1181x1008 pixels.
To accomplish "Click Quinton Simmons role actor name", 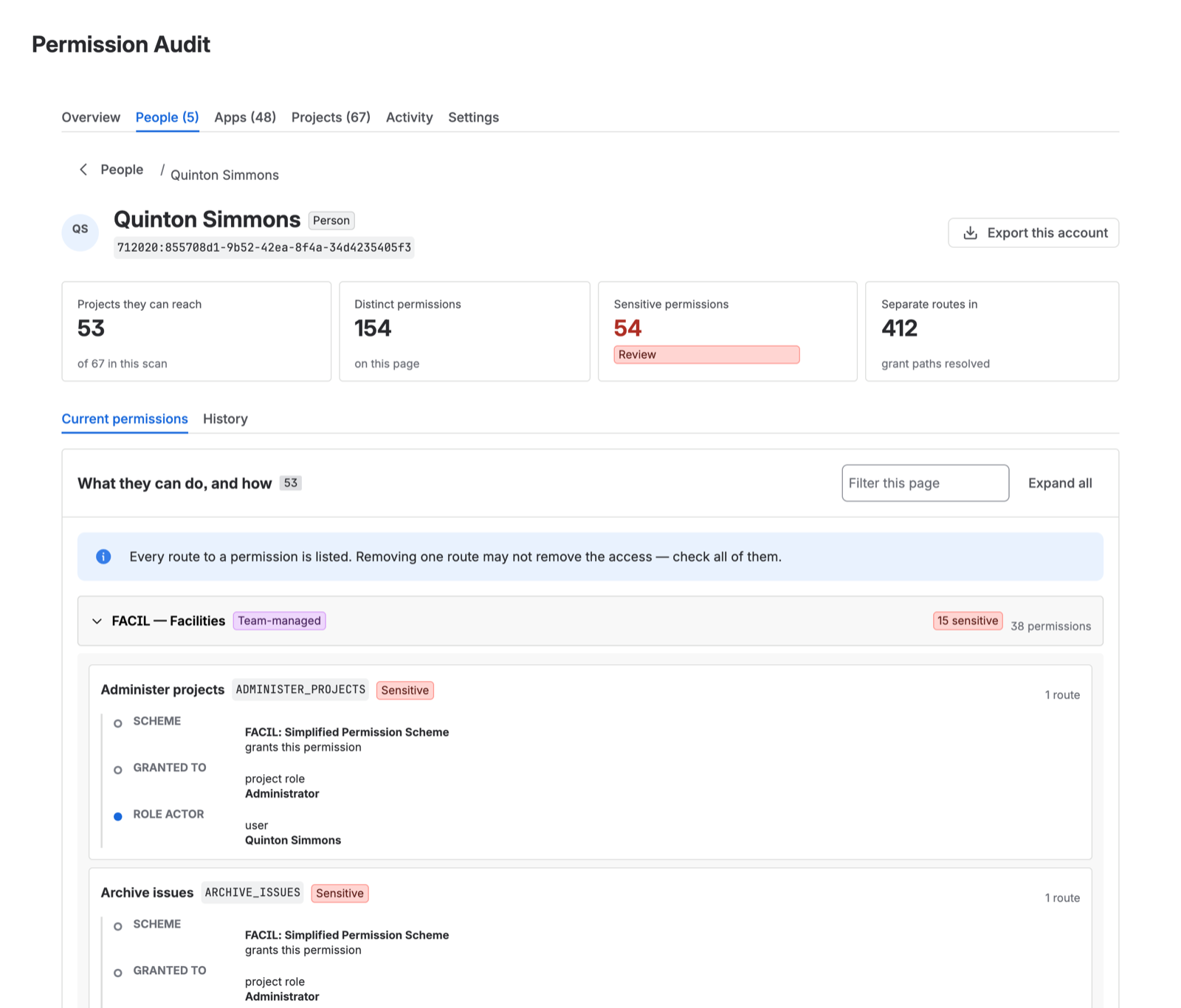I will tap(293, 840).
